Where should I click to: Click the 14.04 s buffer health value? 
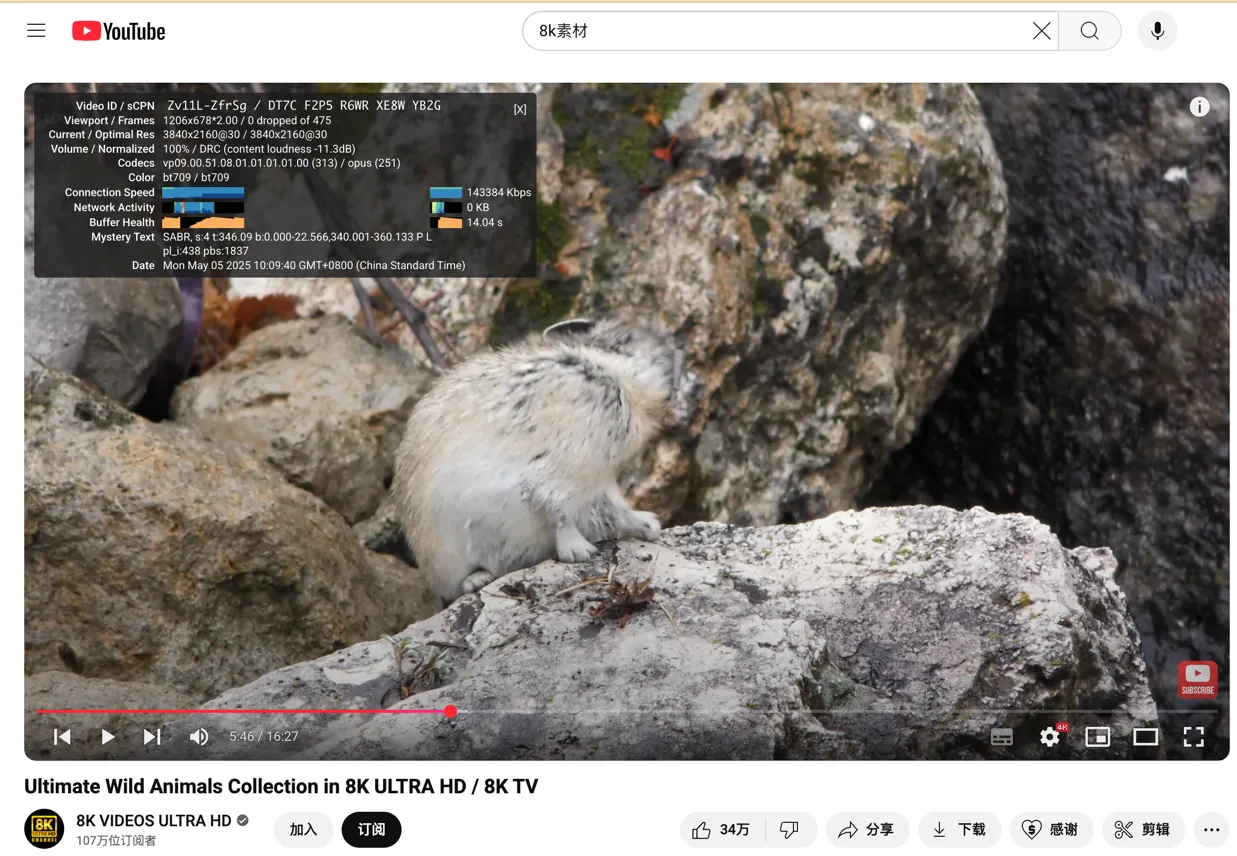(x=485, y=222)
